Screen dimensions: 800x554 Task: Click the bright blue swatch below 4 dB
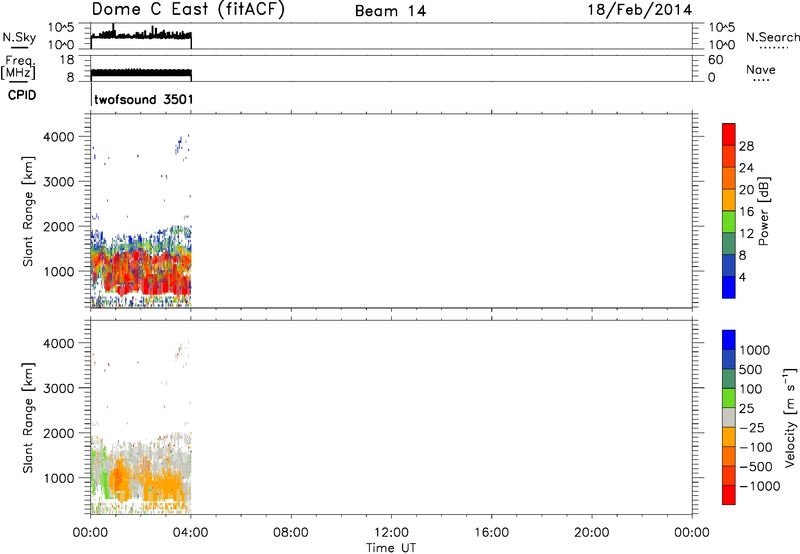[729, 287]
